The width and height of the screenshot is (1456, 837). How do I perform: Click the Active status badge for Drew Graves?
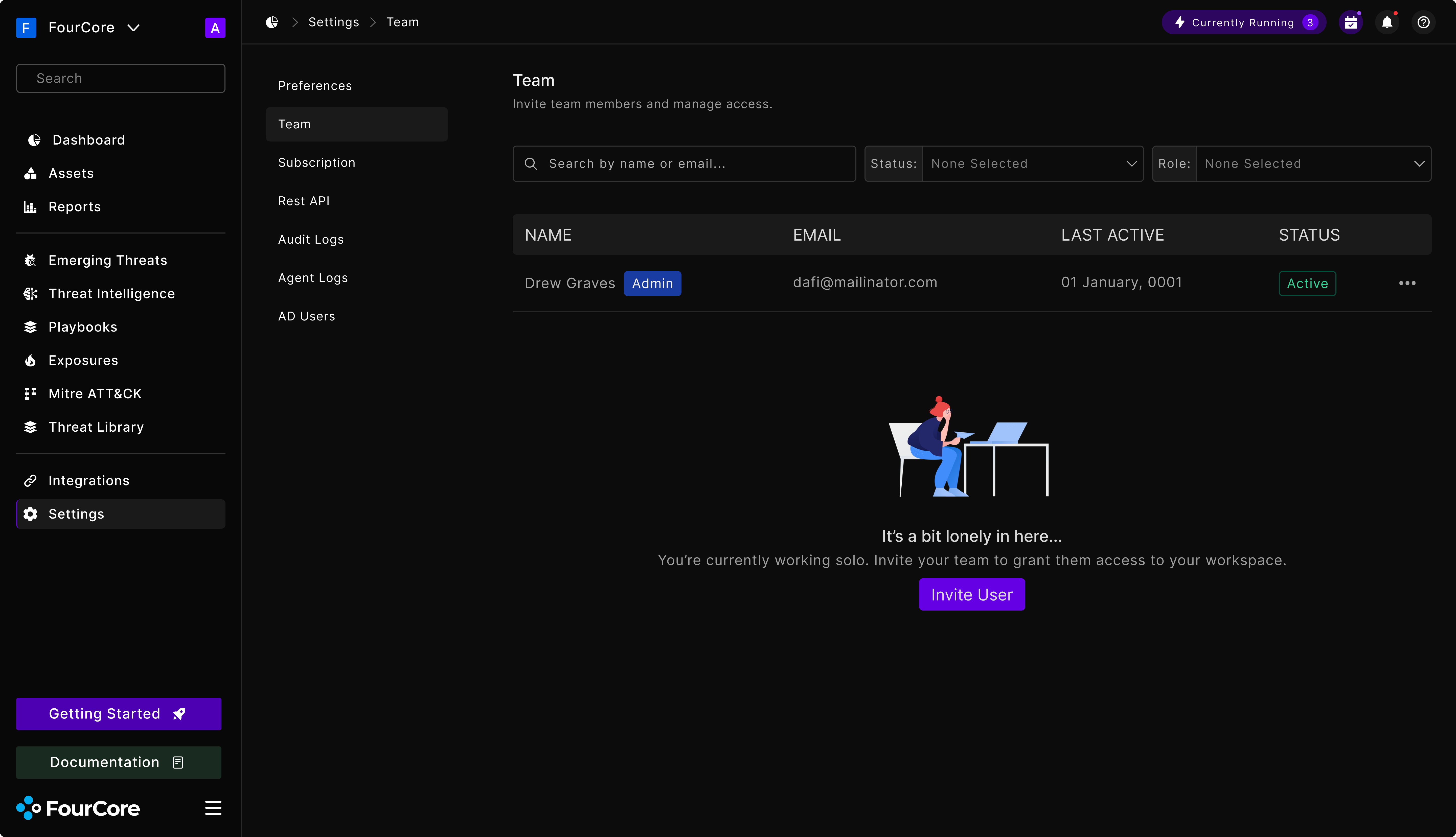pos(1307,283)
